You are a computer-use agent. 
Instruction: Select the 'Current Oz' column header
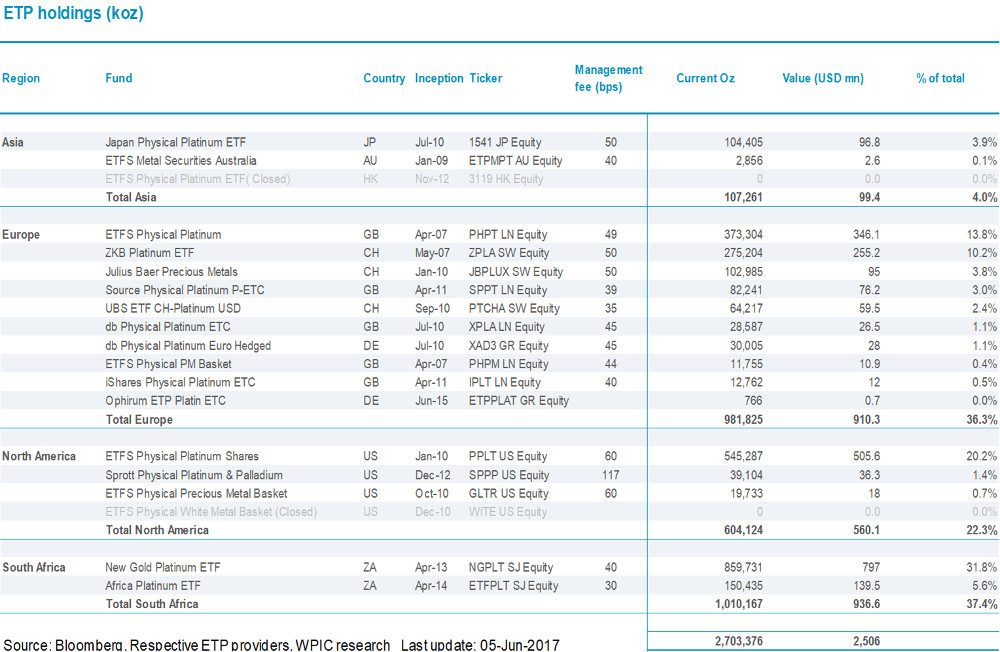tap(705, 78)
